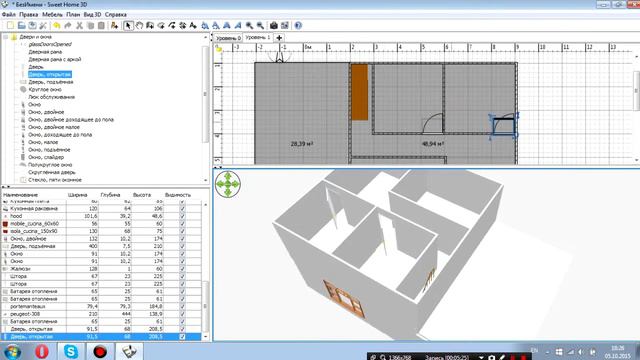The width and height of the screenshot is (640, 360).
Task: Click the Paste clipboard icon
Action: pos(101,25)
